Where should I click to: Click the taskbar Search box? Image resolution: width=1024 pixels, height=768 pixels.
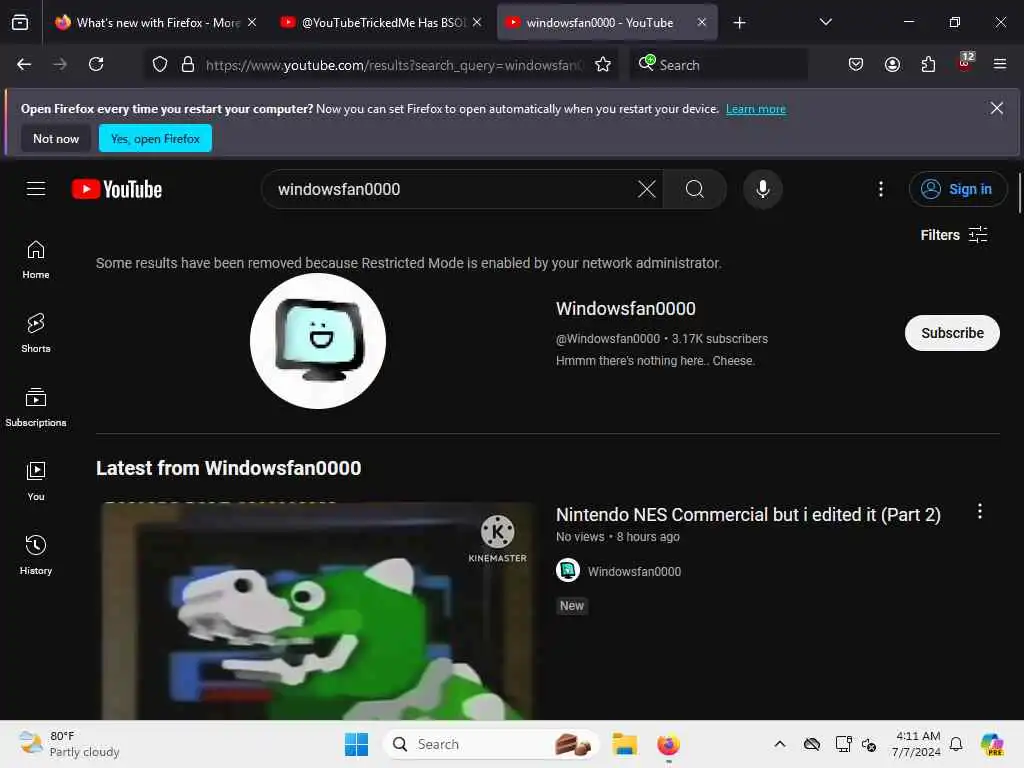(491, 744)
